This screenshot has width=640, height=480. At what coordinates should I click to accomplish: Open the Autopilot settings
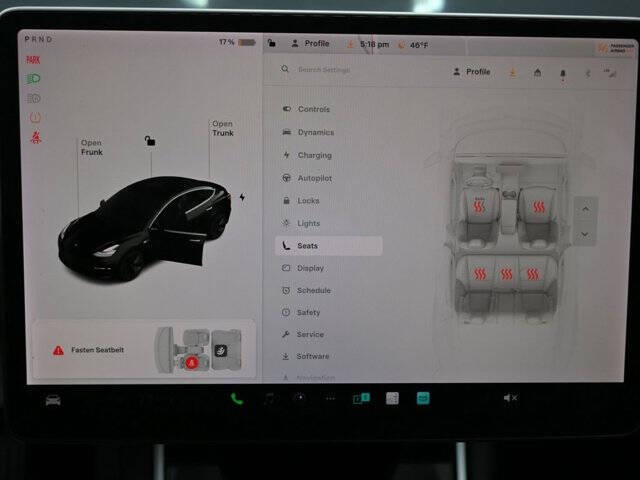pos(307,178)
